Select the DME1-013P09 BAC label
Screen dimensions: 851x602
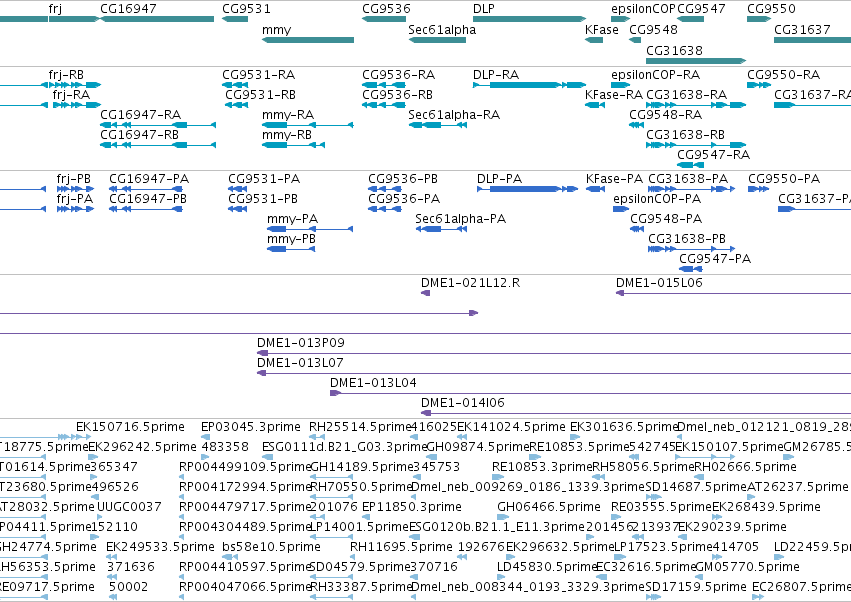pyautogui.click(x=300, y=343)
